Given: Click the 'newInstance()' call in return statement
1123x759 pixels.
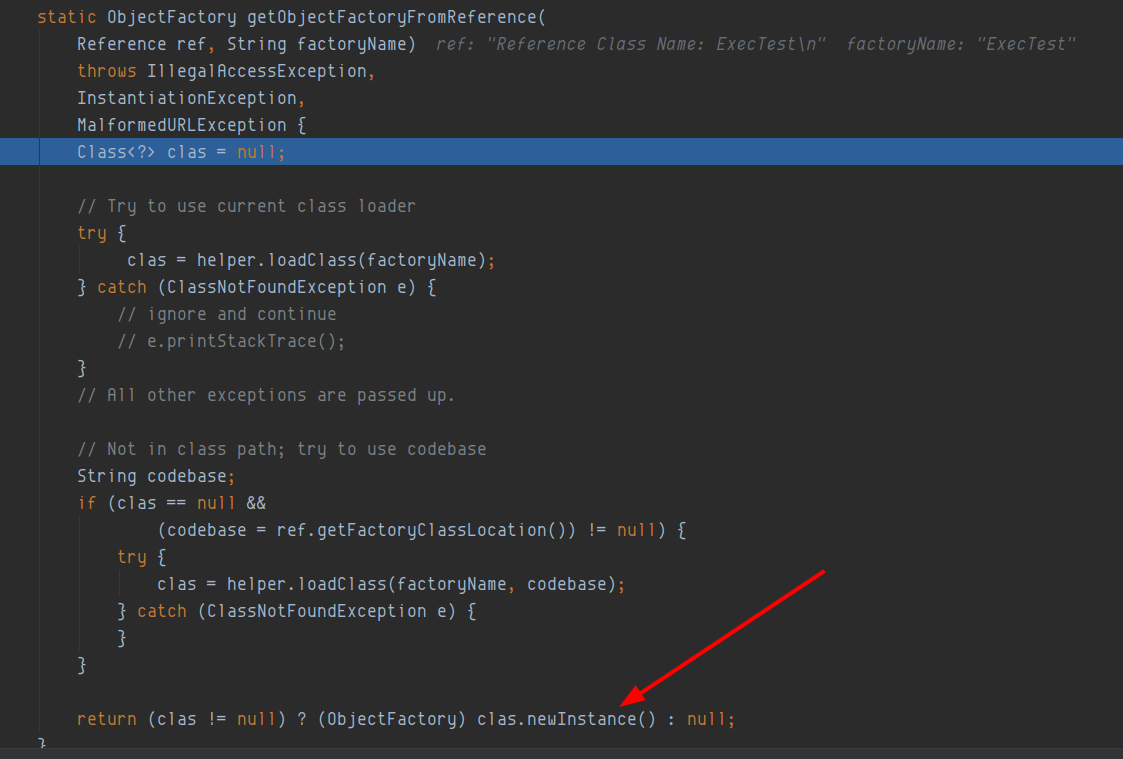Looking at the screenshot, I should pyautogui.click(x=591, y=719).
